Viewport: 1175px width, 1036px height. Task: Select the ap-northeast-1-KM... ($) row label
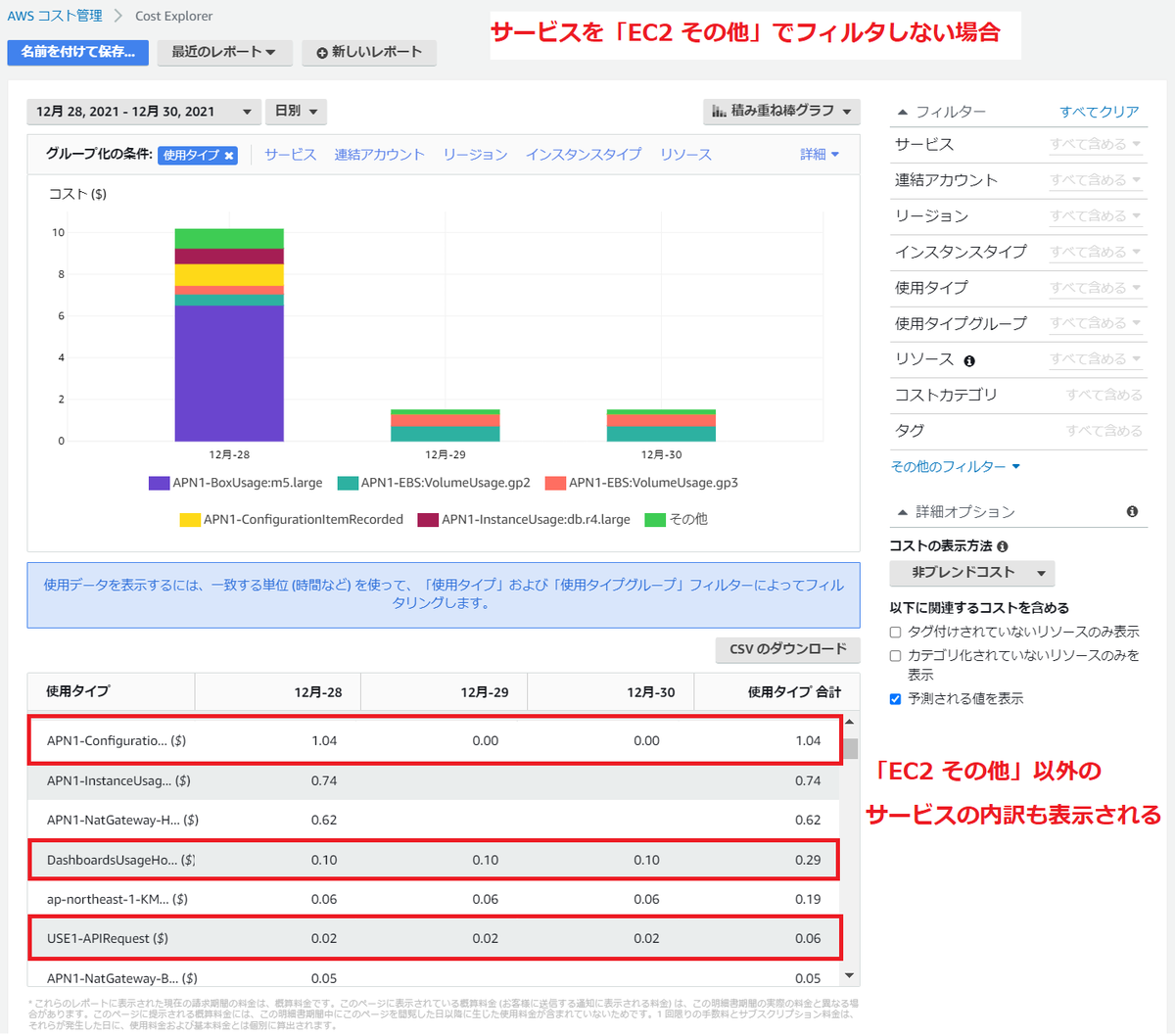point(117,900)
